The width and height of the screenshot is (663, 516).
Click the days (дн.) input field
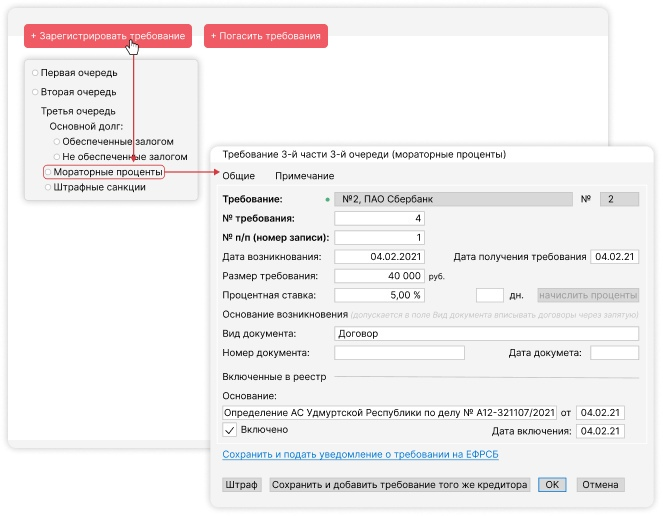click(490, 295)
